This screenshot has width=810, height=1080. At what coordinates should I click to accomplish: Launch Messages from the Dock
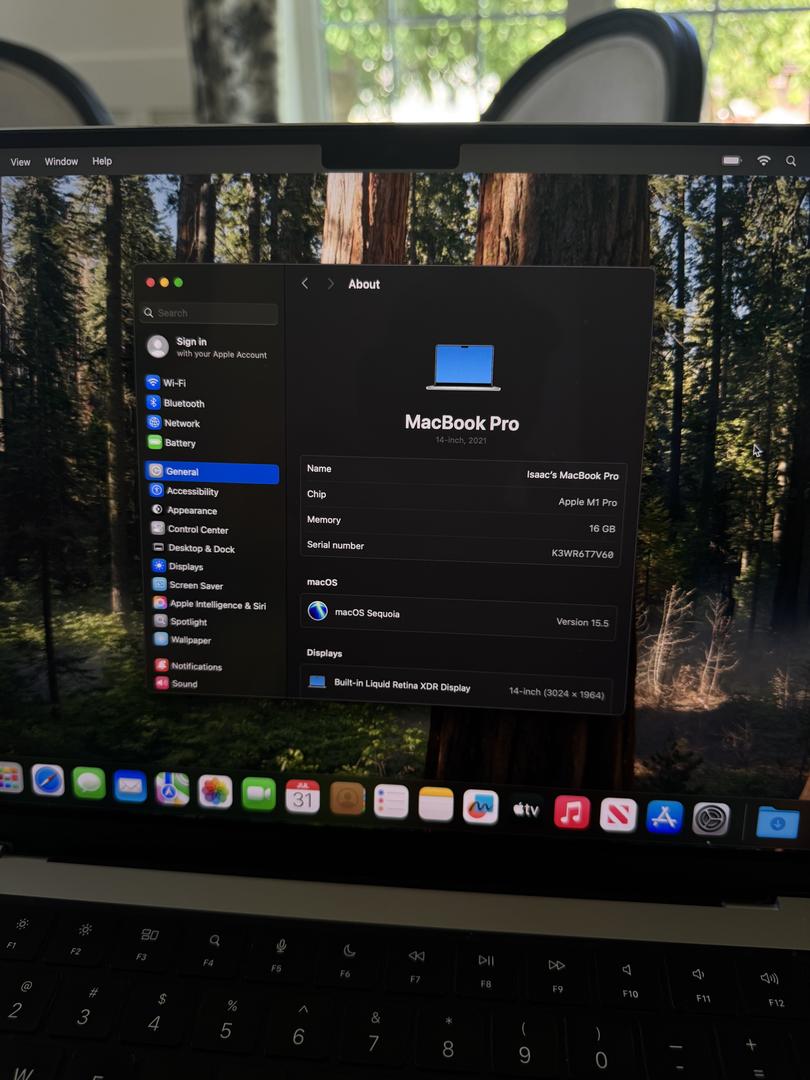pos(89,783)
